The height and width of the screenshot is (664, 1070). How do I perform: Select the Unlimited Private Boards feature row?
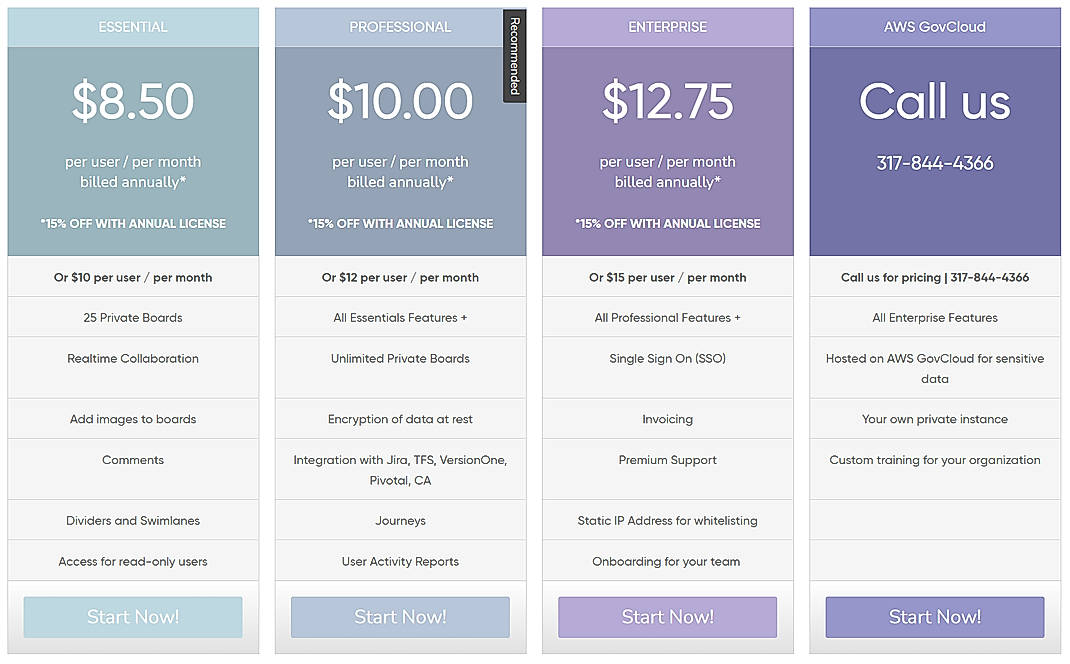(x=400, y=358)
